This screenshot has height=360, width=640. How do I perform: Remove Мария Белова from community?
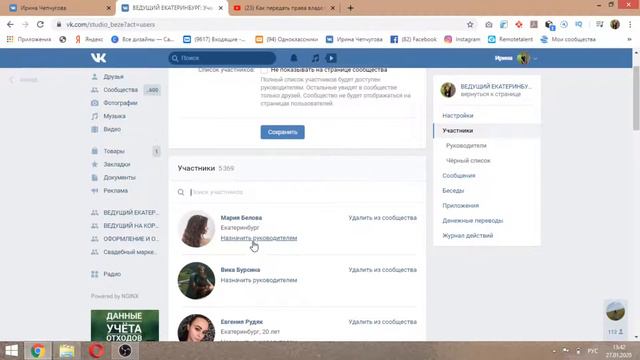tap(382, 218)
